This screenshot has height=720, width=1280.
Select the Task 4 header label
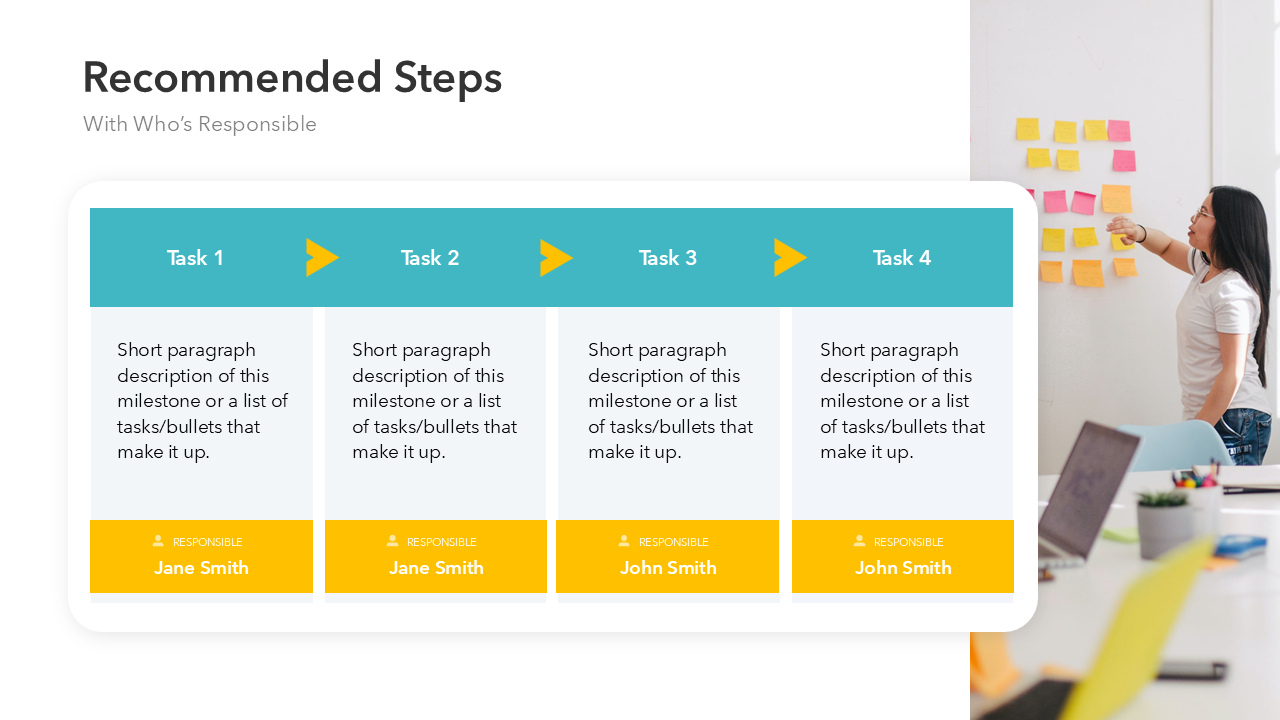[902, 258]
